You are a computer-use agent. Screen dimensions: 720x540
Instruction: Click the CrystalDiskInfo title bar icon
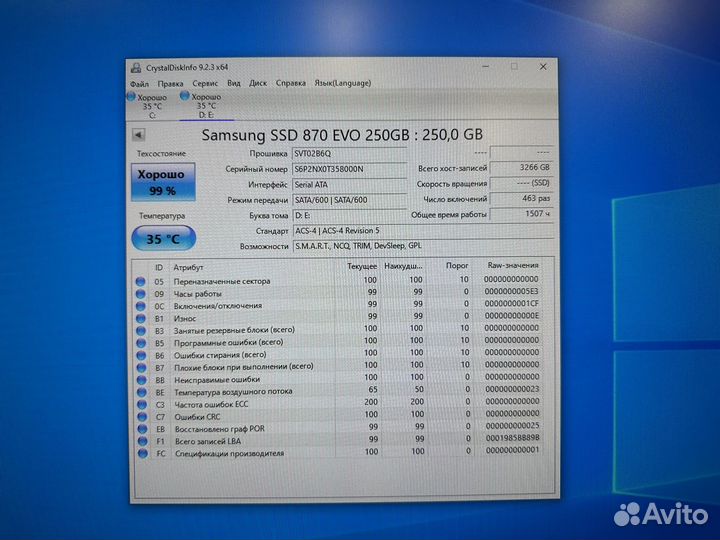(x=136, y=68)
